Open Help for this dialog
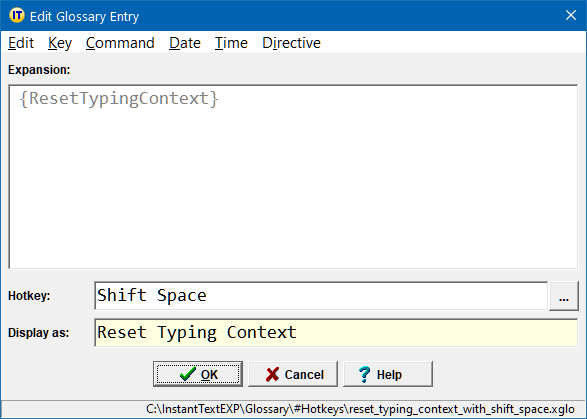The width and height of the screenshot is (587, 419). pyautogui.click(x=388, y=374)
